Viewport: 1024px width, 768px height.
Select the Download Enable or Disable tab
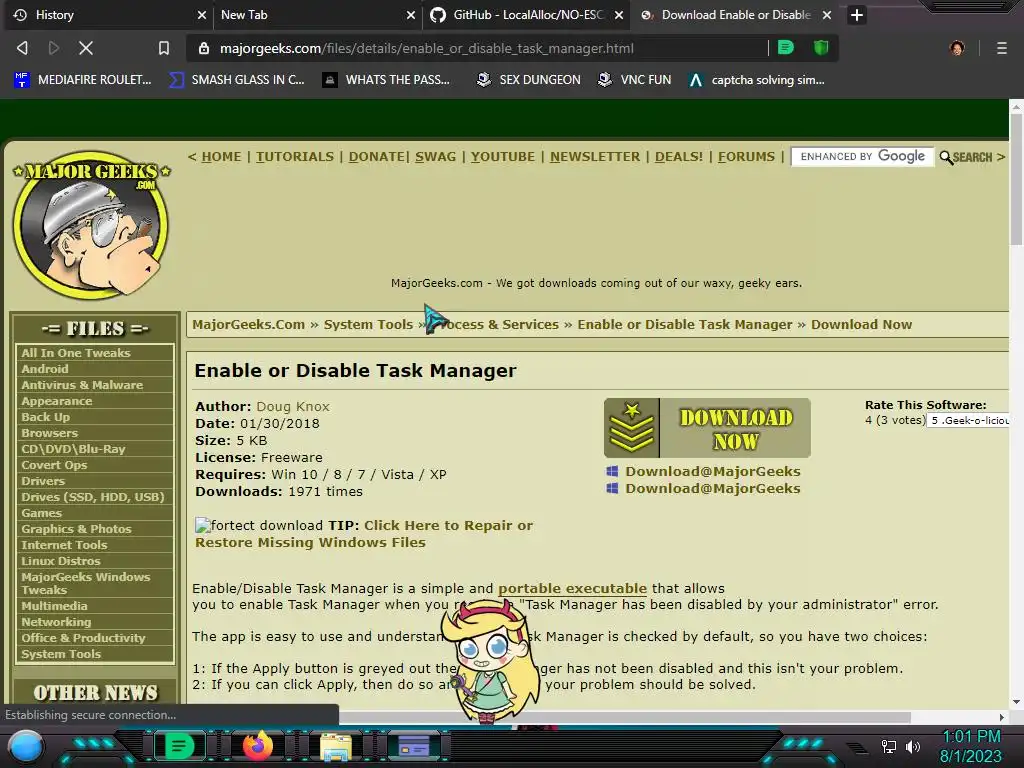735,15
